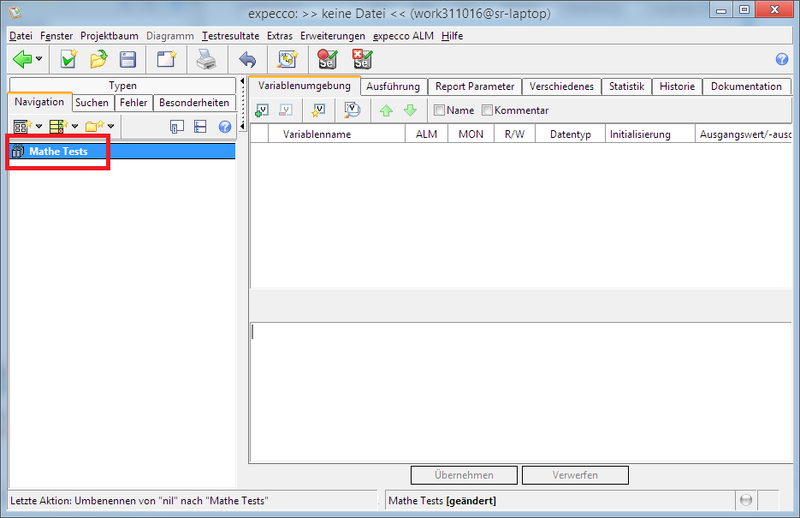The image size is (800, 518).
Task: Click the magnifier variable search icon
Action: point(351,110)
